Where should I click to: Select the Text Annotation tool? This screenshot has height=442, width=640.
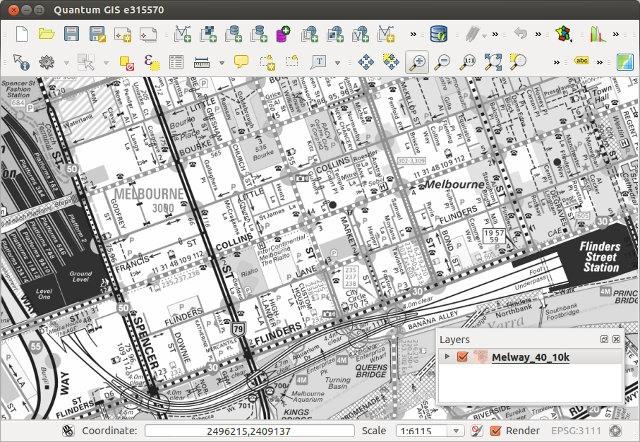pyautogui.click(x=318, y=62)
